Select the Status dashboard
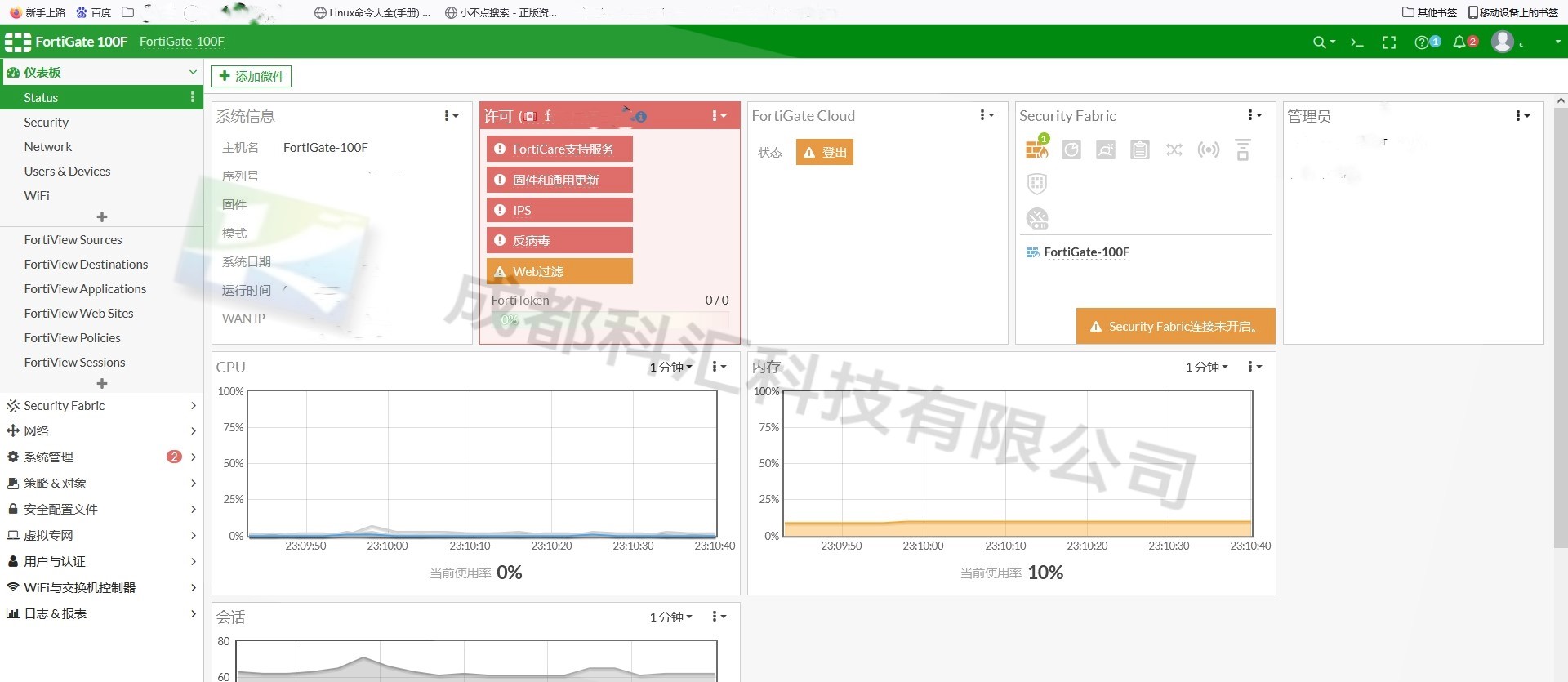 pyautogui.click(x=101, y=97)
